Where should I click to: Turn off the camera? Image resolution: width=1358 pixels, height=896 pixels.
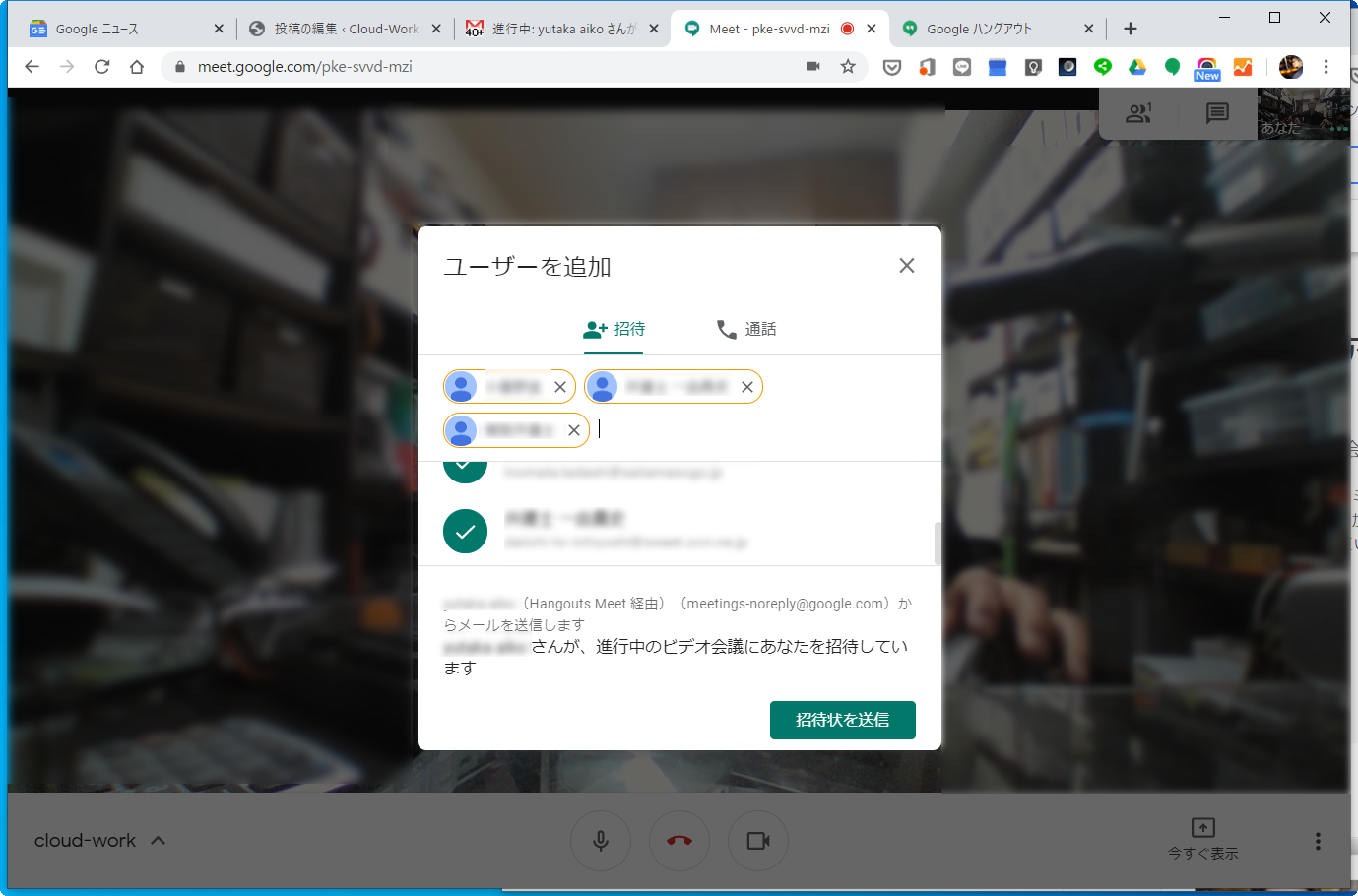point(757,840)
